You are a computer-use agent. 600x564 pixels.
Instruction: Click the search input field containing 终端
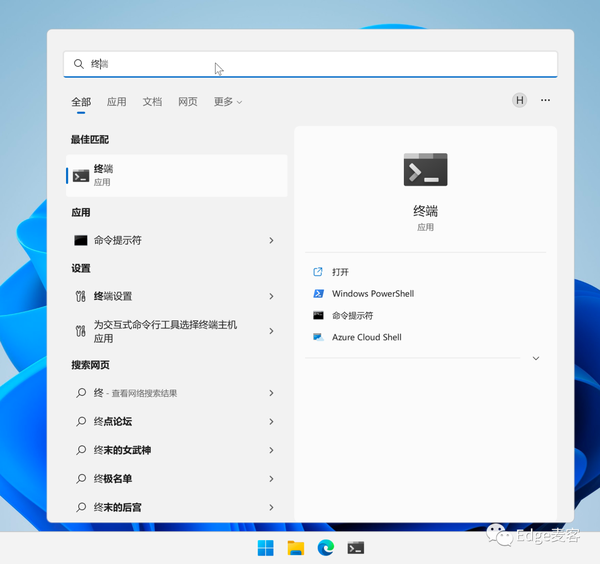point(310,64)
